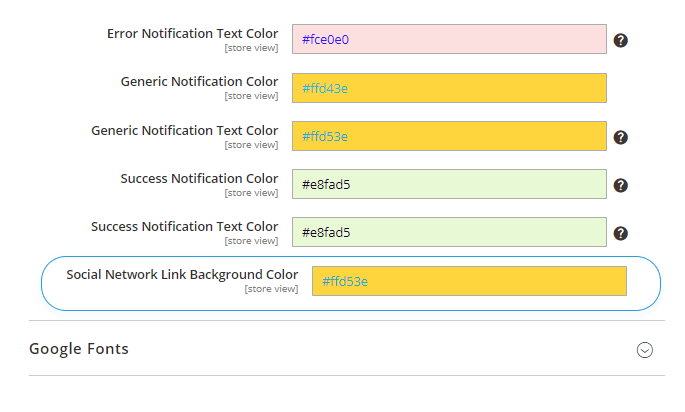685x412 pixels.
Task: Show help for Success Notification Text Color
Action: [x=620, y=233]
